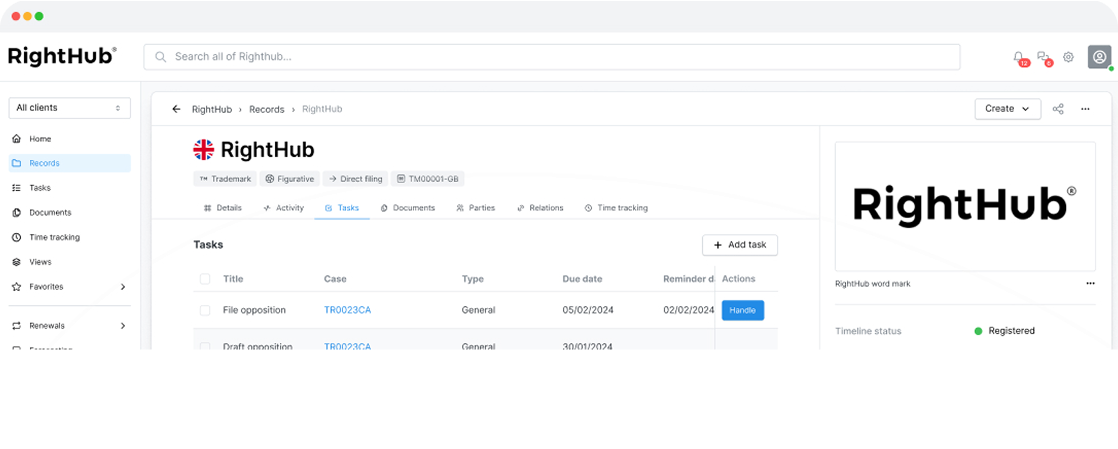
Task: Click the Favorites star icon in sidebar
Action: click(x=16, y=287)
